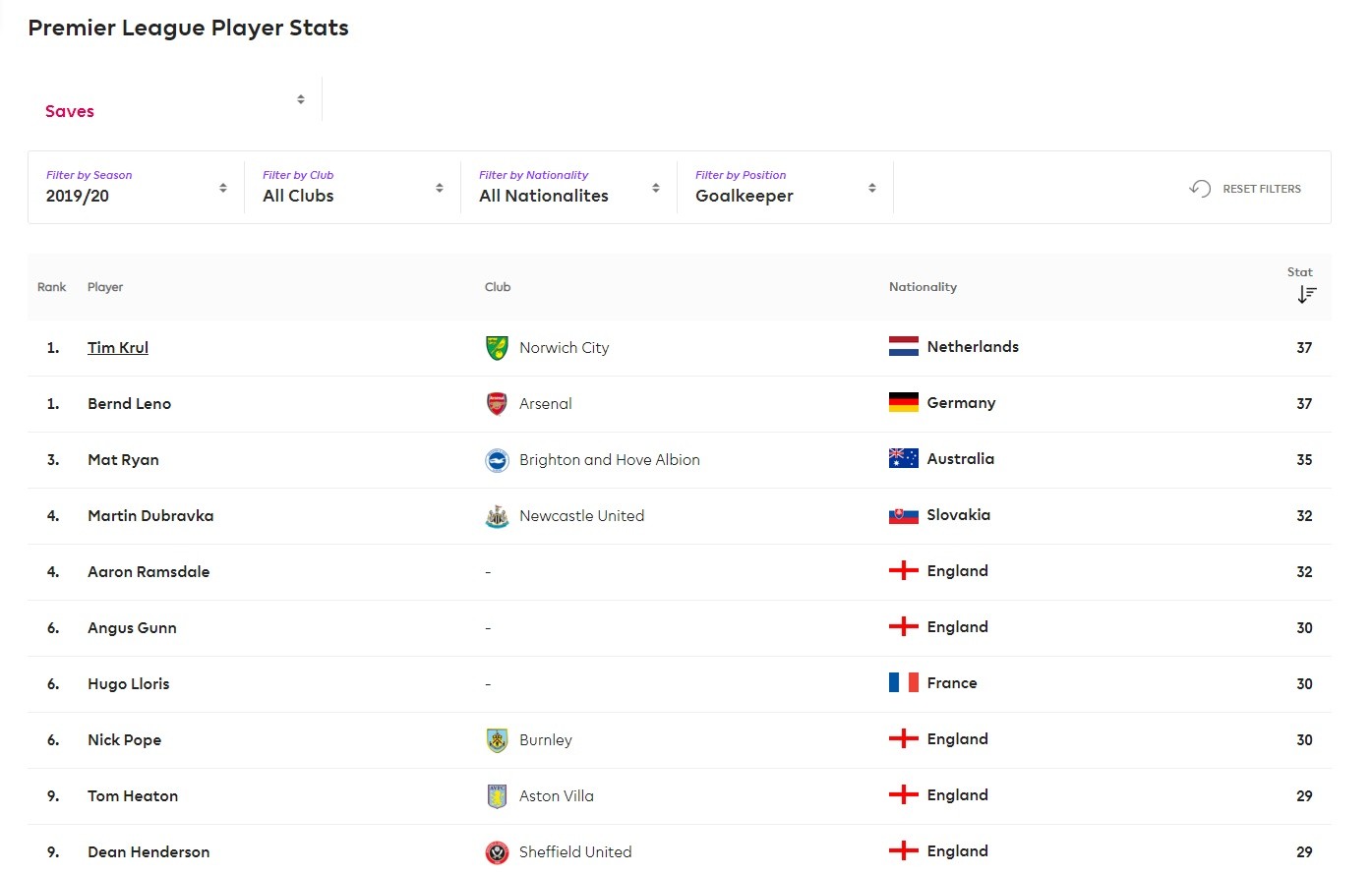The height and width of the screenshot is (875, 1372).
Task: Click the Norwich City club crest
Action: (x=497, y=348)
